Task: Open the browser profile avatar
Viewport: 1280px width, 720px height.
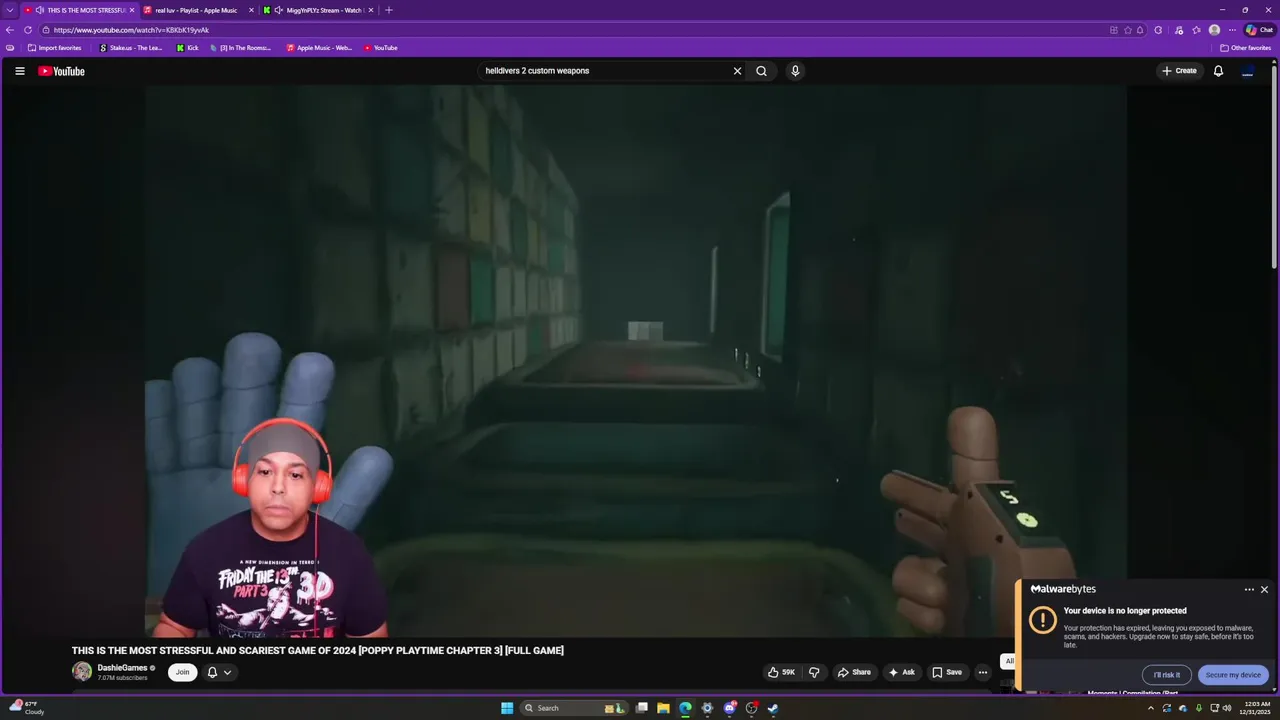Action: [x=1214, y=30]
